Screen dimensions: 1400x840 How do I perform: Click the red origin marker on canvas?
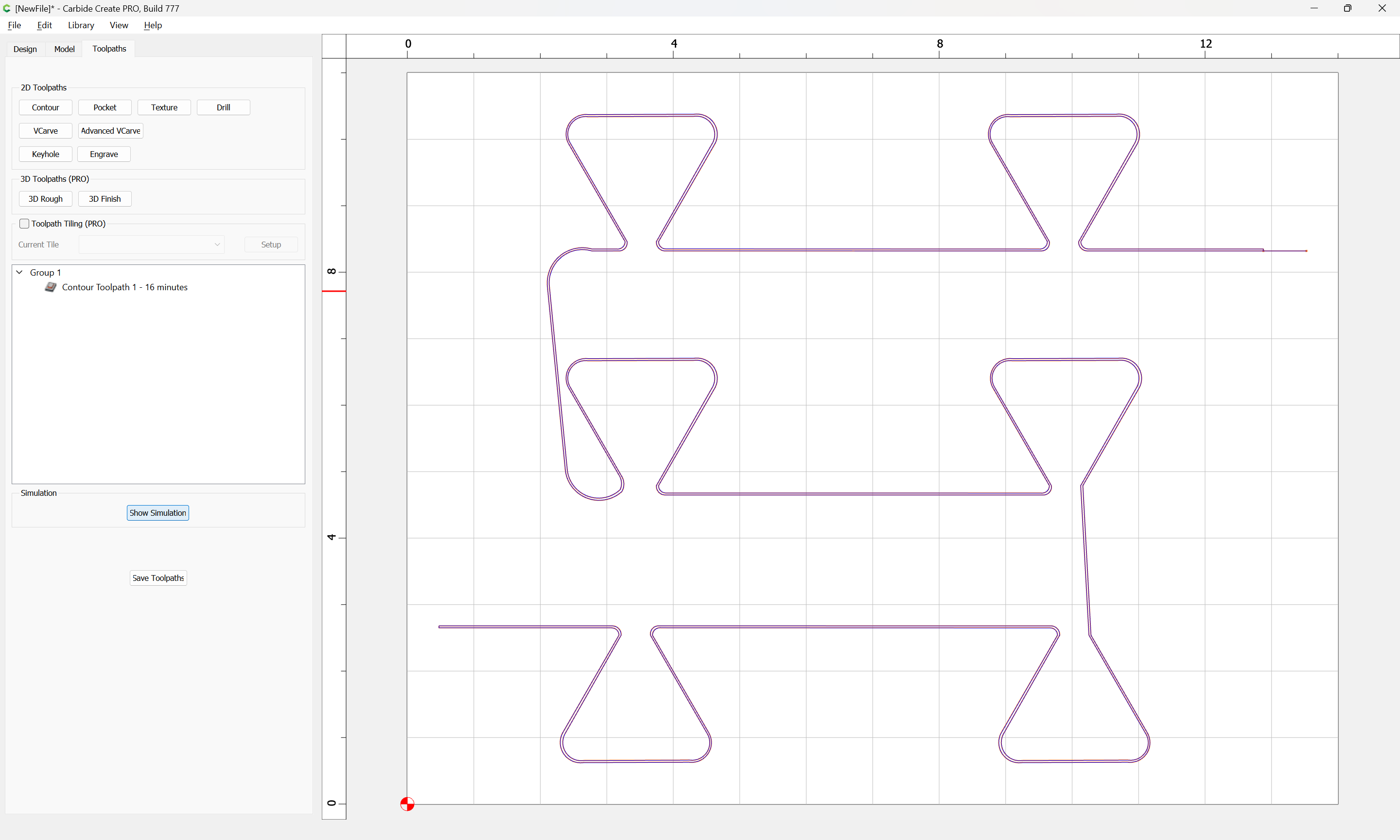[x=407, y=804]
